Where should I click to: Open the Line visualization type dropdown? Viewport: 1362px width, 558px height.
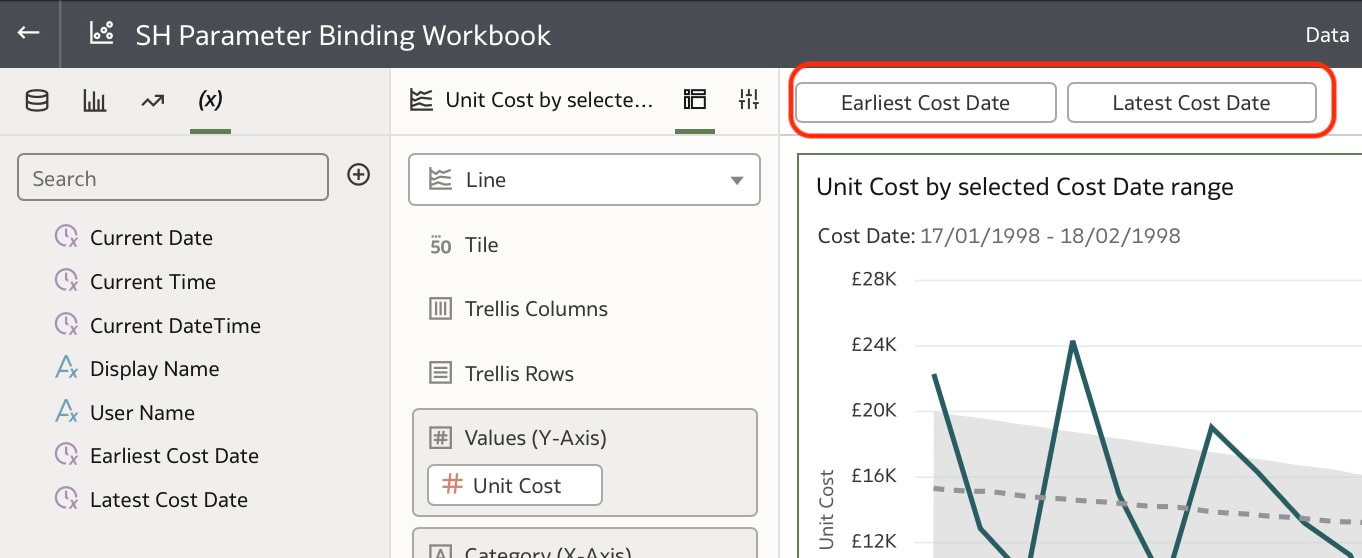coord(585,180)
